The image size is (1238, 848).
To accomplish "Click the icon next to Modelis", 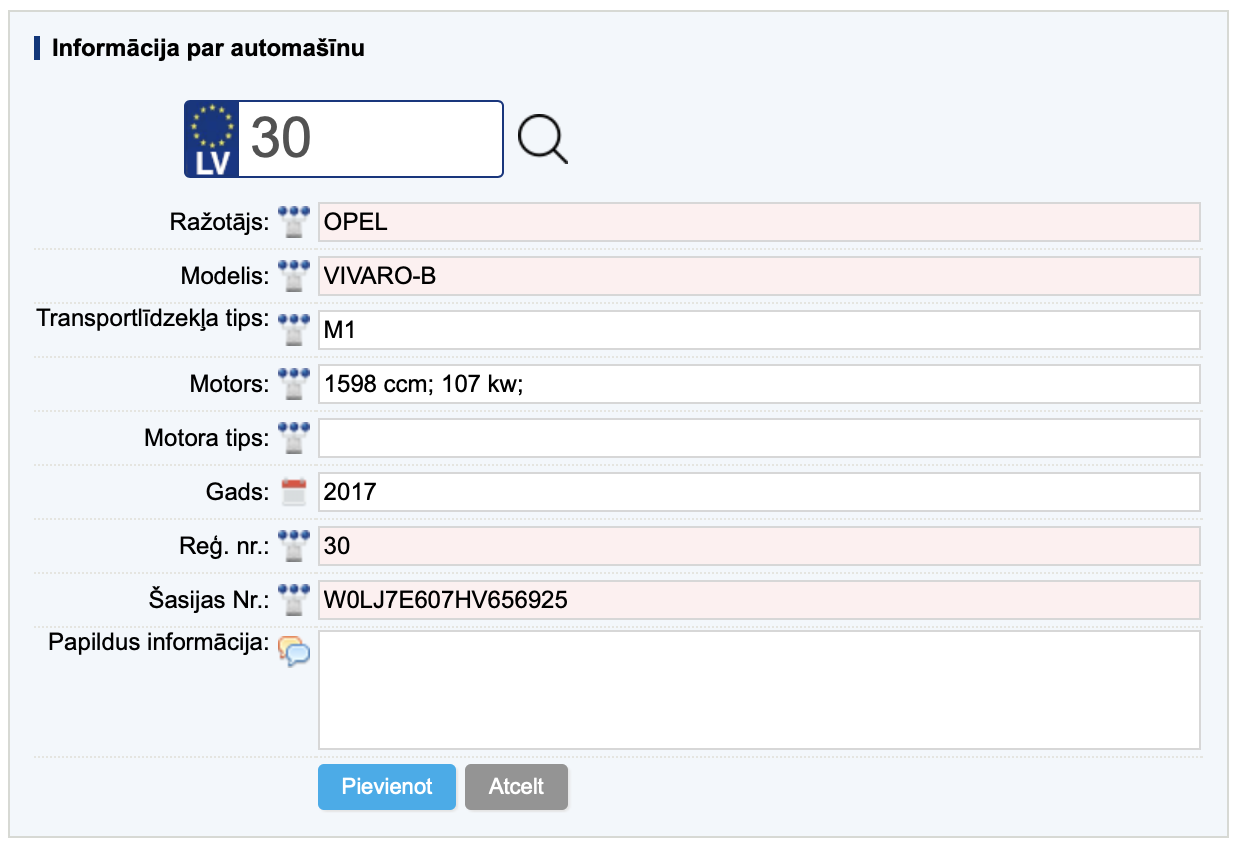I will pyautogui.click(x=294, y=276).
